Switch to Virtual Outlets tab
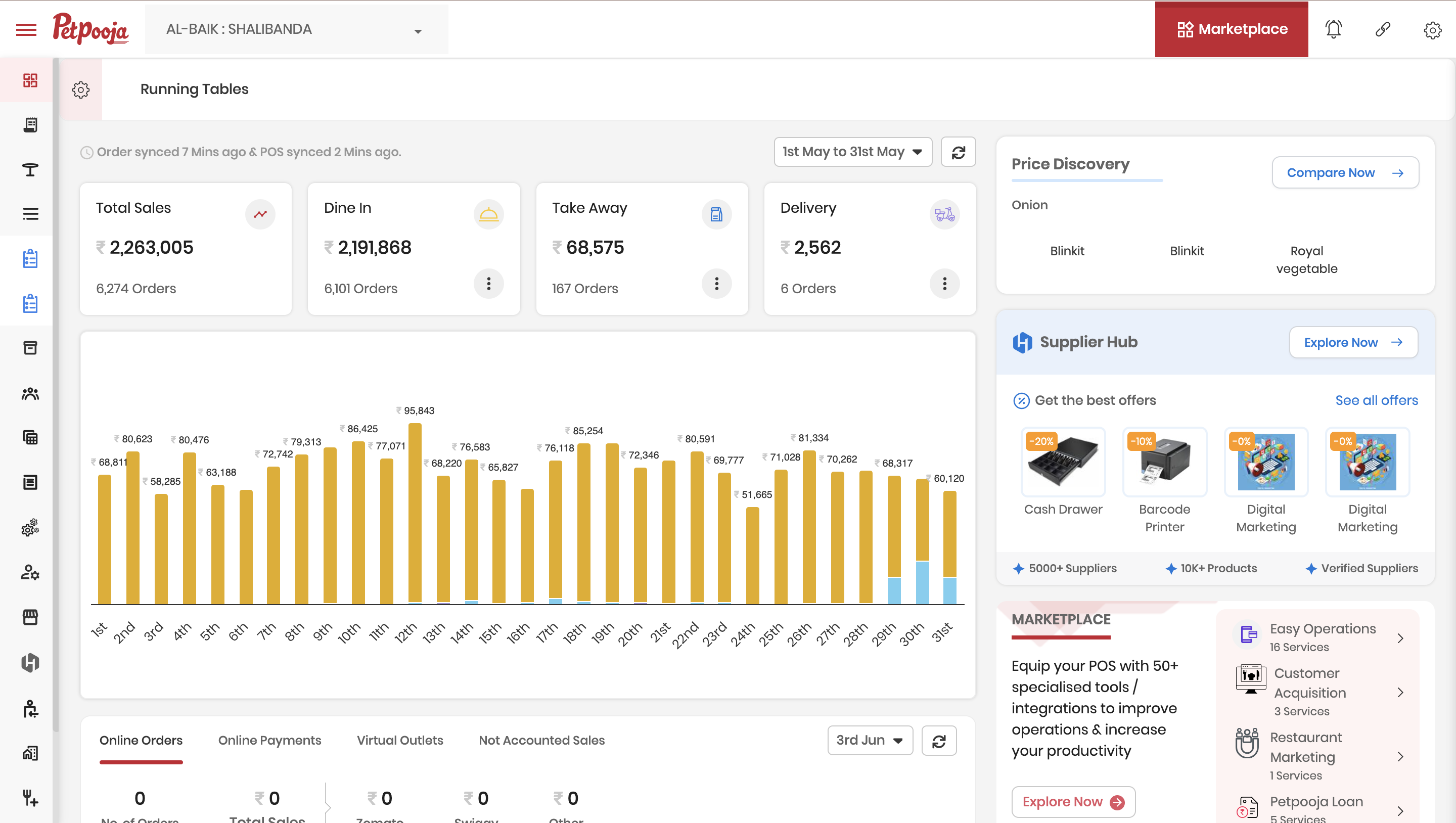Image resolution: width=1456 pixels, height=823 pixels. click(399, 740)
